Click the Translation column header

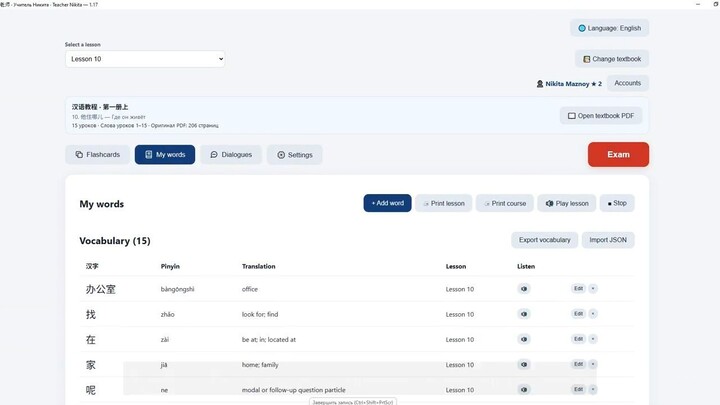259,266
